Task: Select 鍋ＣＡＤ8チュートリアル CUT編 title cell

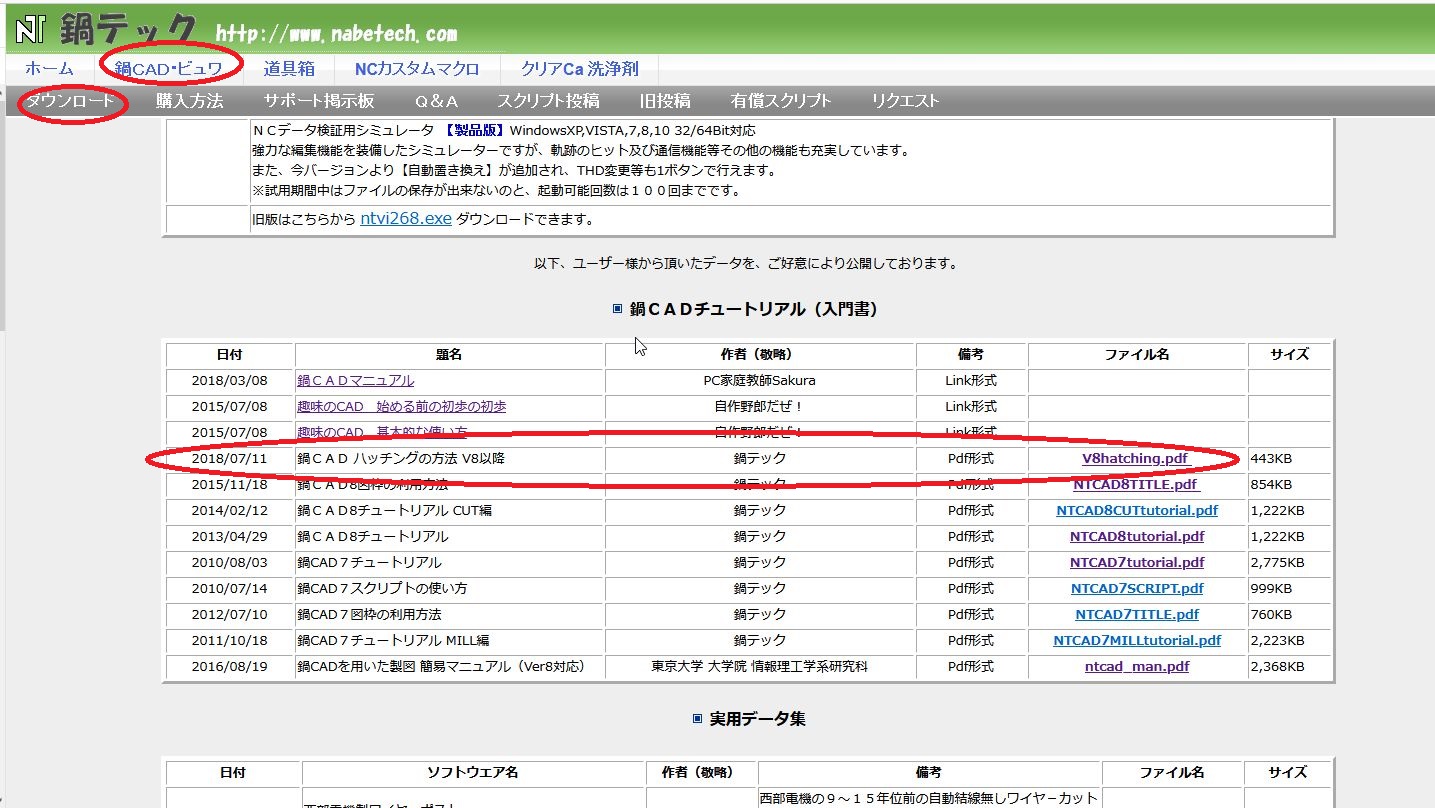Action: (x=450, y=511)
